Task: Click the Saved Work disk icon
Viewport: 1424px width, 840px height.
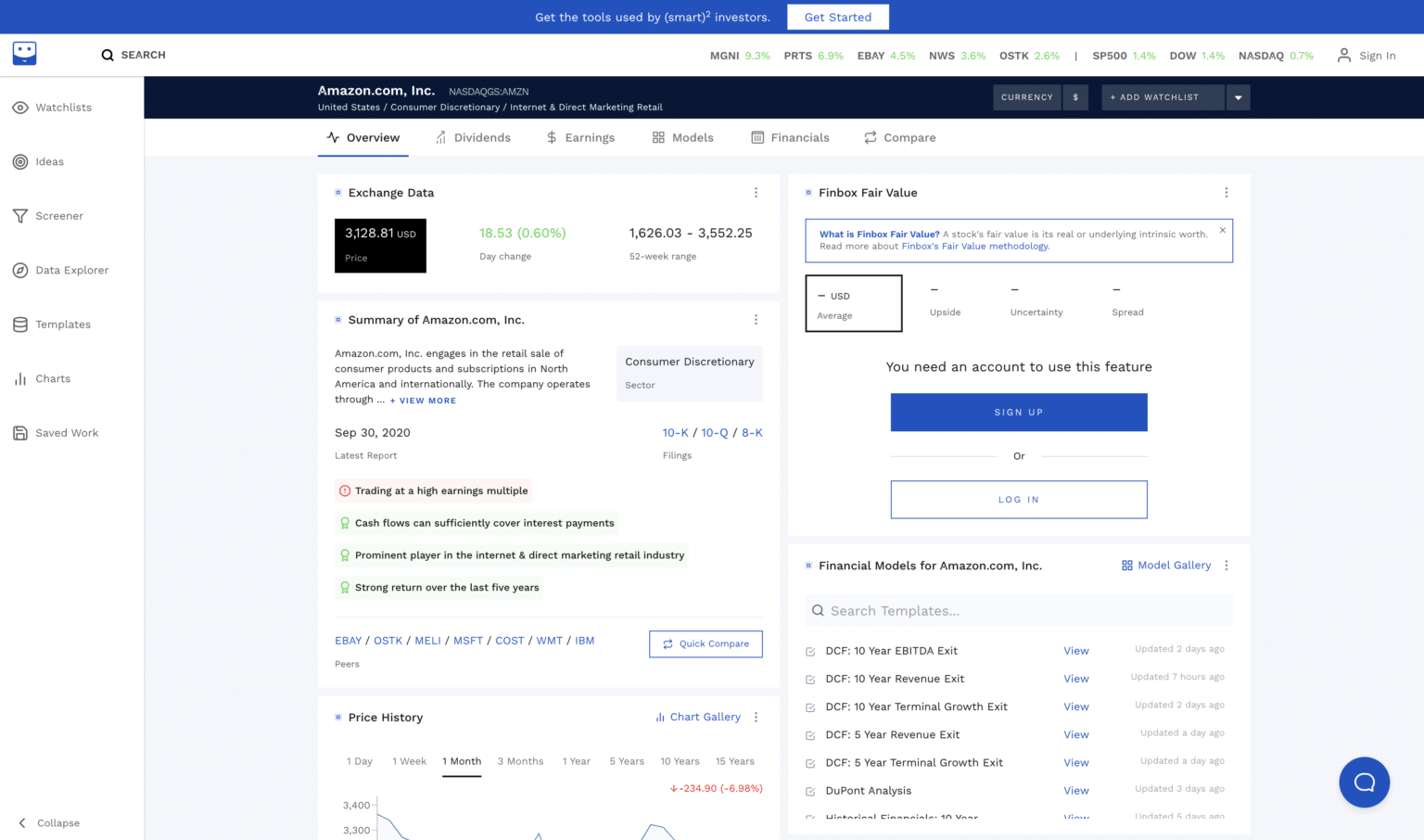Action: click(x=20, y=433)
